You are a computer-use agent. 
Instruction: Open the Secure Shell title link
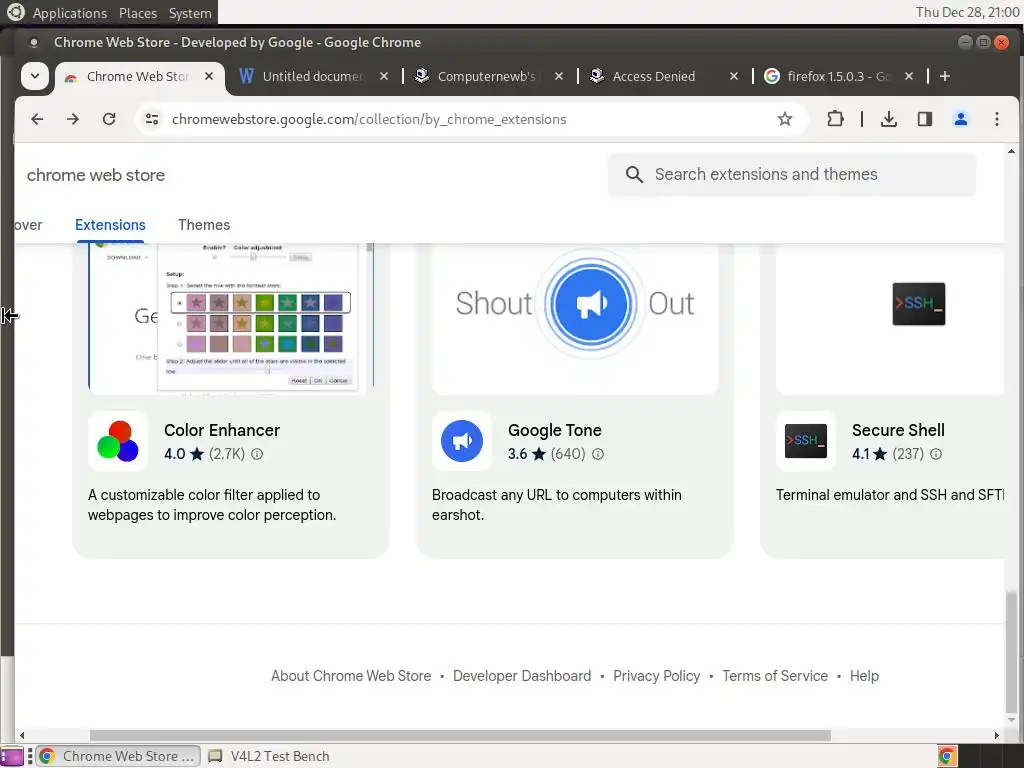[x=898, y=430]
